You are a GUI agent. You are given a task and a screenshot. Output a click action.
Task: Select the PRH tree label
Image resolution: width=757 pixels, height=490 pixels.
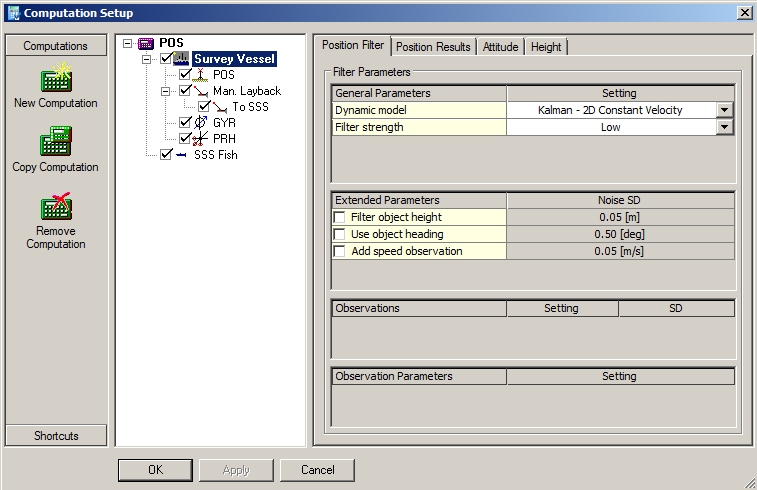[224, 139]
